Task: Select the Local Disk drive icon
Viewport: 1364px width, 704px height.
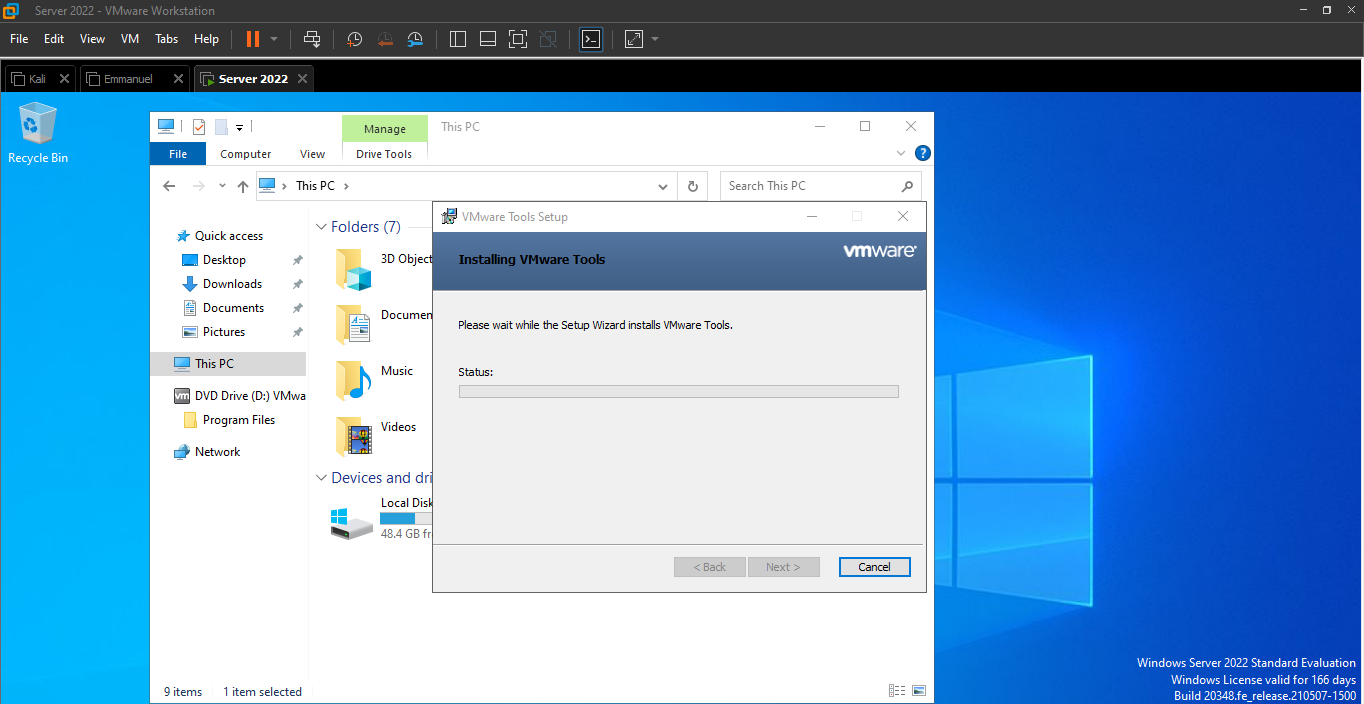Action: [352, 522]
